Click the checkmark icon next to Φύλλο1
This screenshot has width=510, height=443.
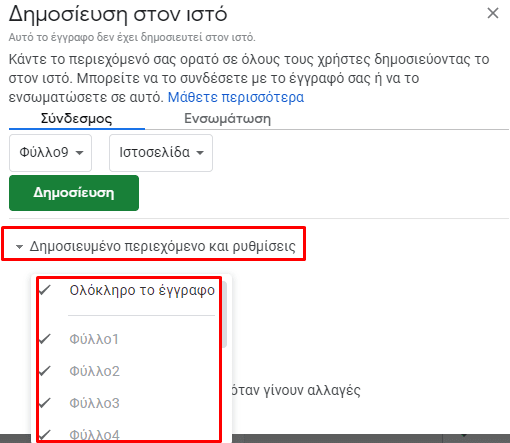click(44, 339)
